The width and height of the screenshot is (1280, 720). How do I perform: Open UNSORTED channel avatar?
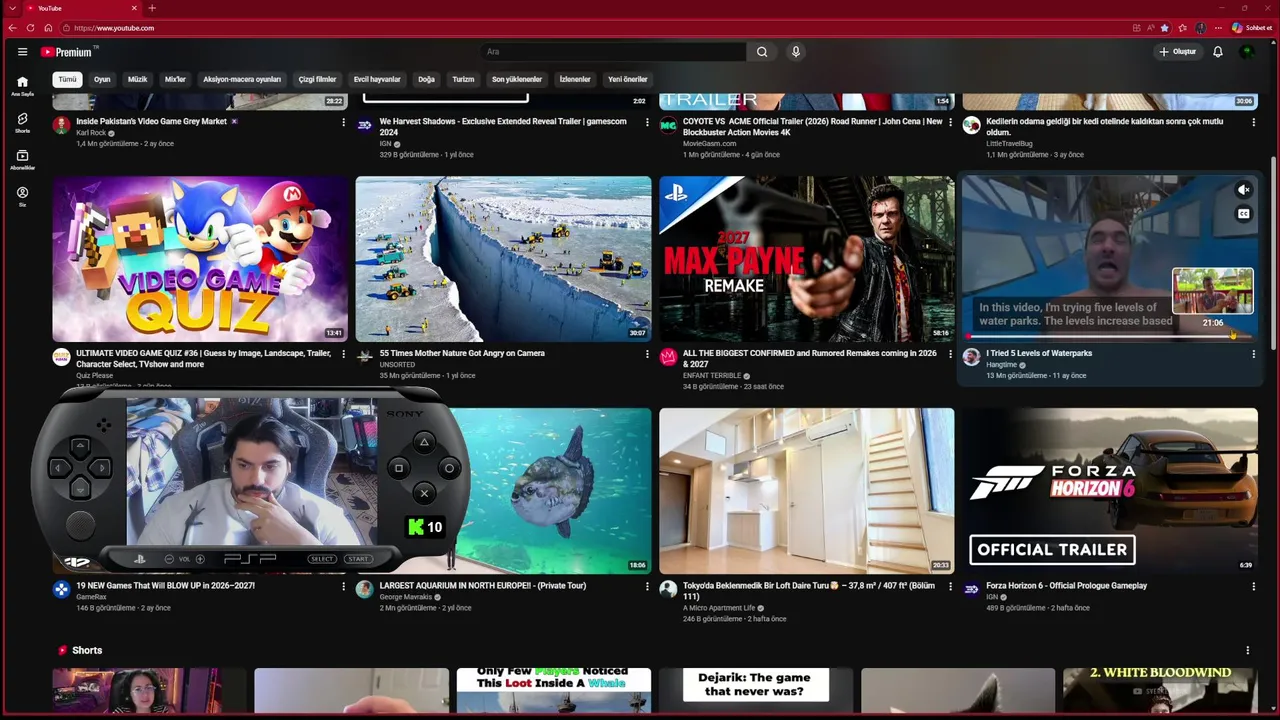click(x=364, y=357)
